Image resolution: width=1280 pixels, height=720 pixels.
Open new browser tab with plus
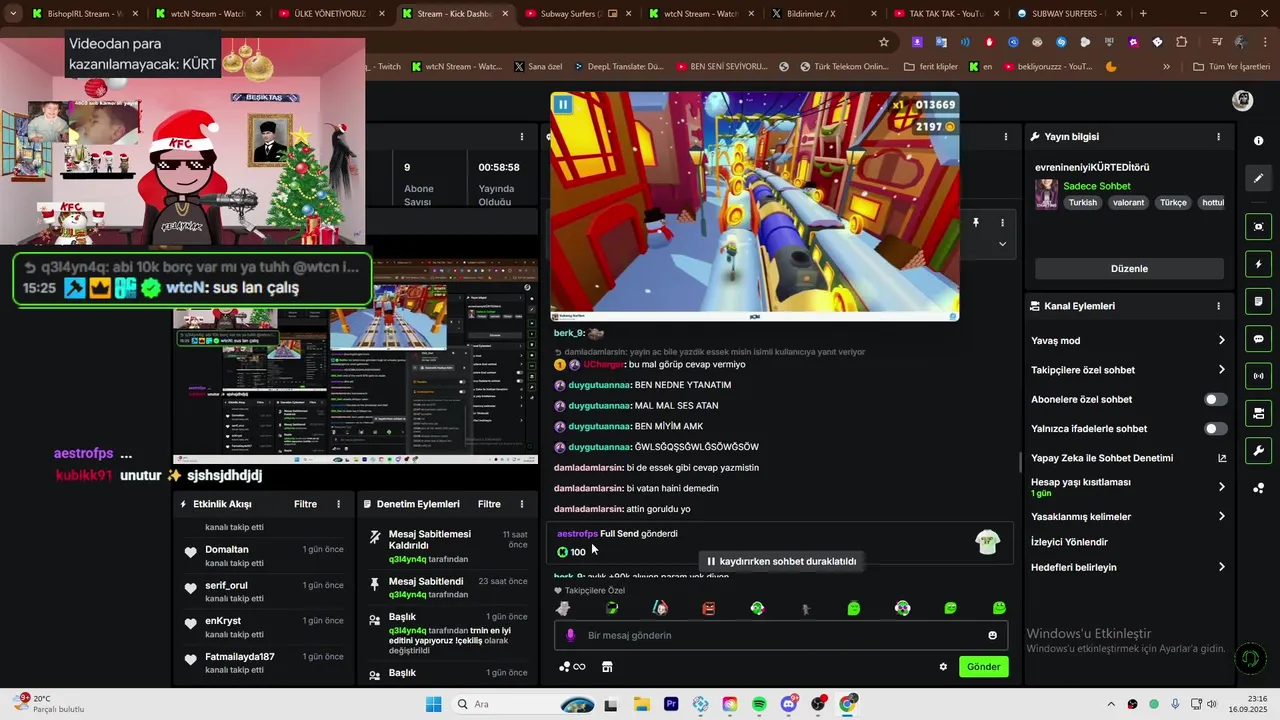[x=1143, y=14]
